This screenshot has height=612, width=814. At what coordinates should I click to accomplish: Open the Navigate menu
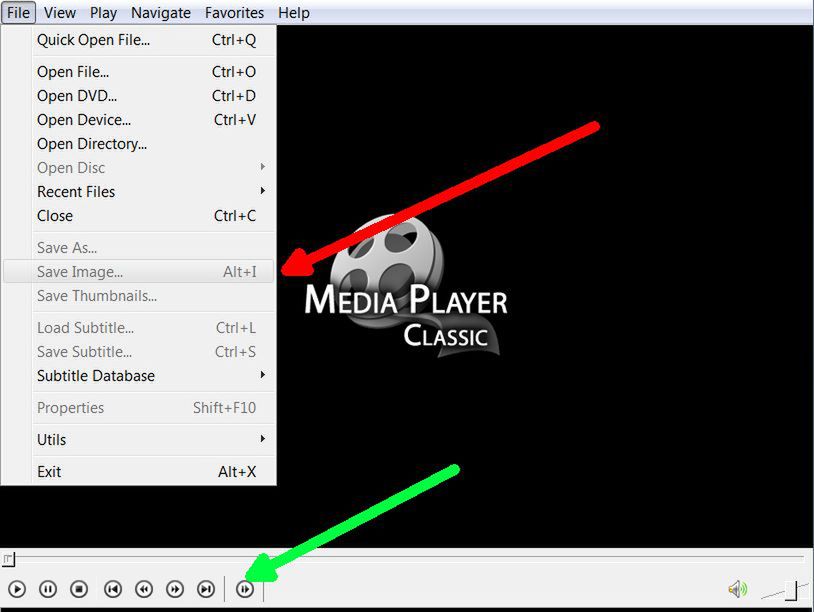161,12
